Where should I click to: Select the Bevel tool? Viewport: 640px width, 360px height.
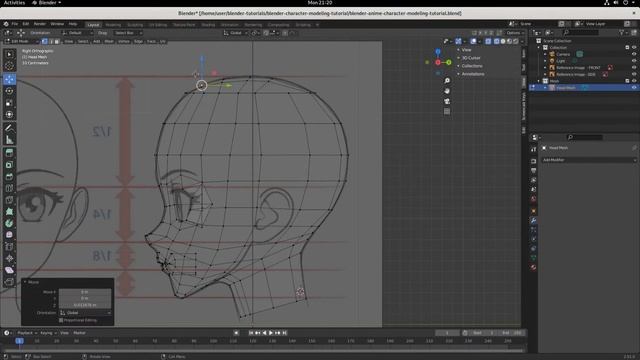[9, 176]
